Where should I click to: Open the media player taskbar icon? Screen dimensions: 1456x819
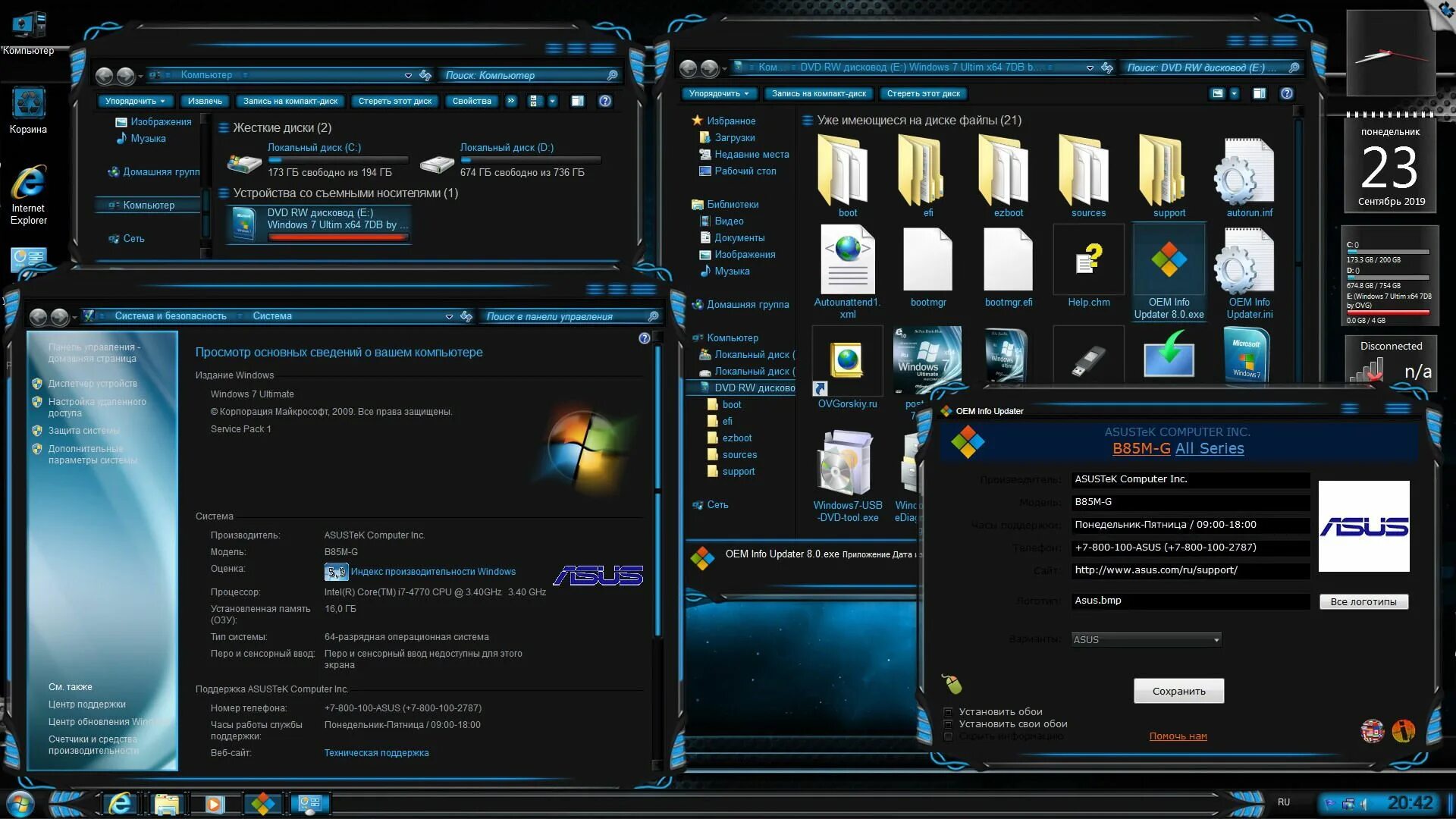point(215,803)
